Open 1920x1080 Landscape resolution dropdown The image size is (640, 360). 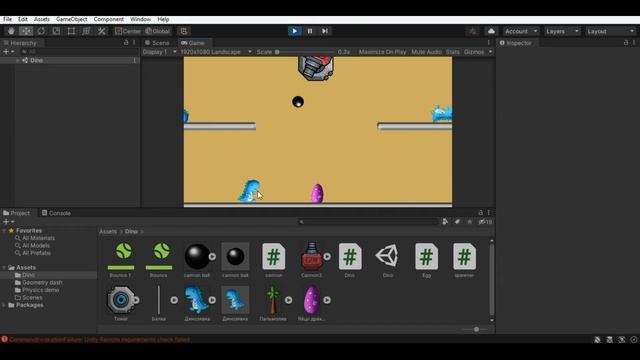(216, 52)
